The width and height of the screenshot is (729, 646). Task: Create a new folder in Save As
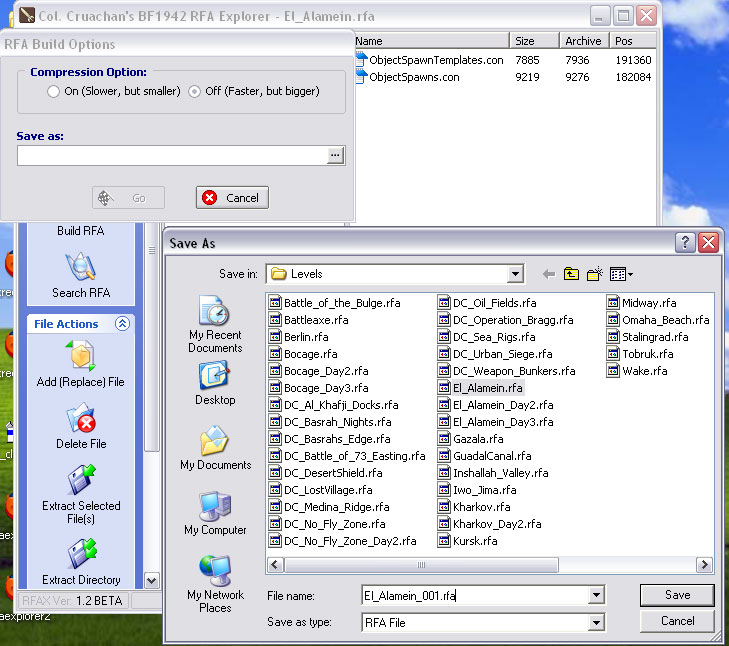click(x=595, y=274)
